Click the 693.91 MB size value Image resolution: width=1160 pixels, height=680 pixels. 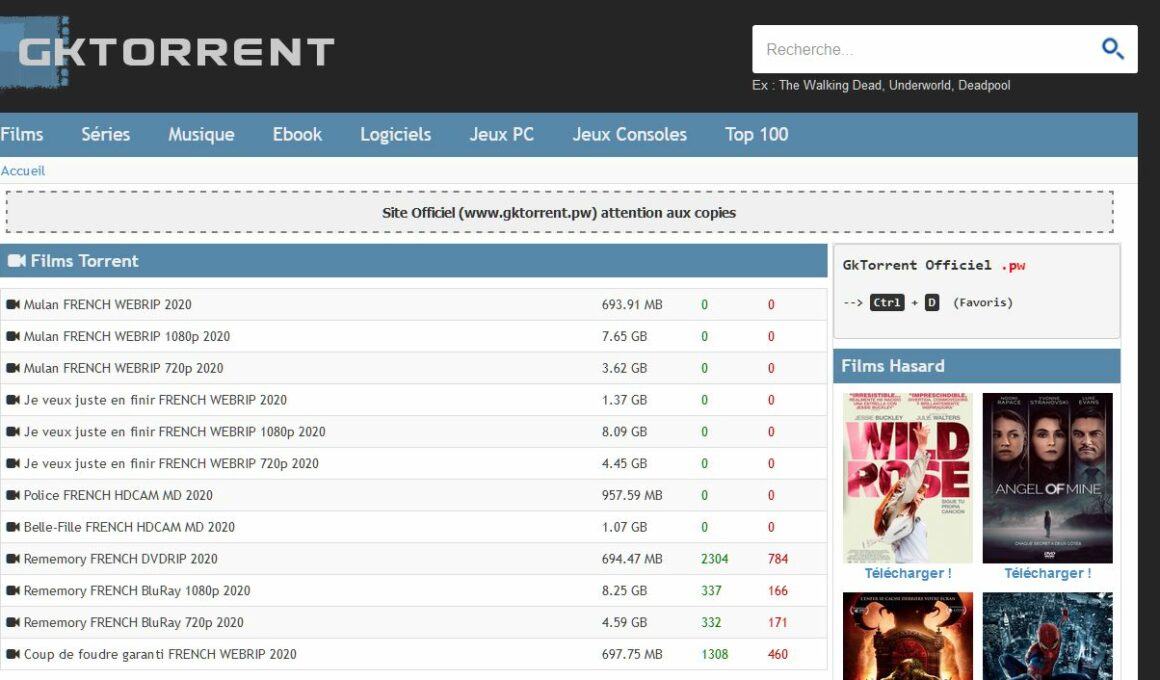click(x=632, y=304)
